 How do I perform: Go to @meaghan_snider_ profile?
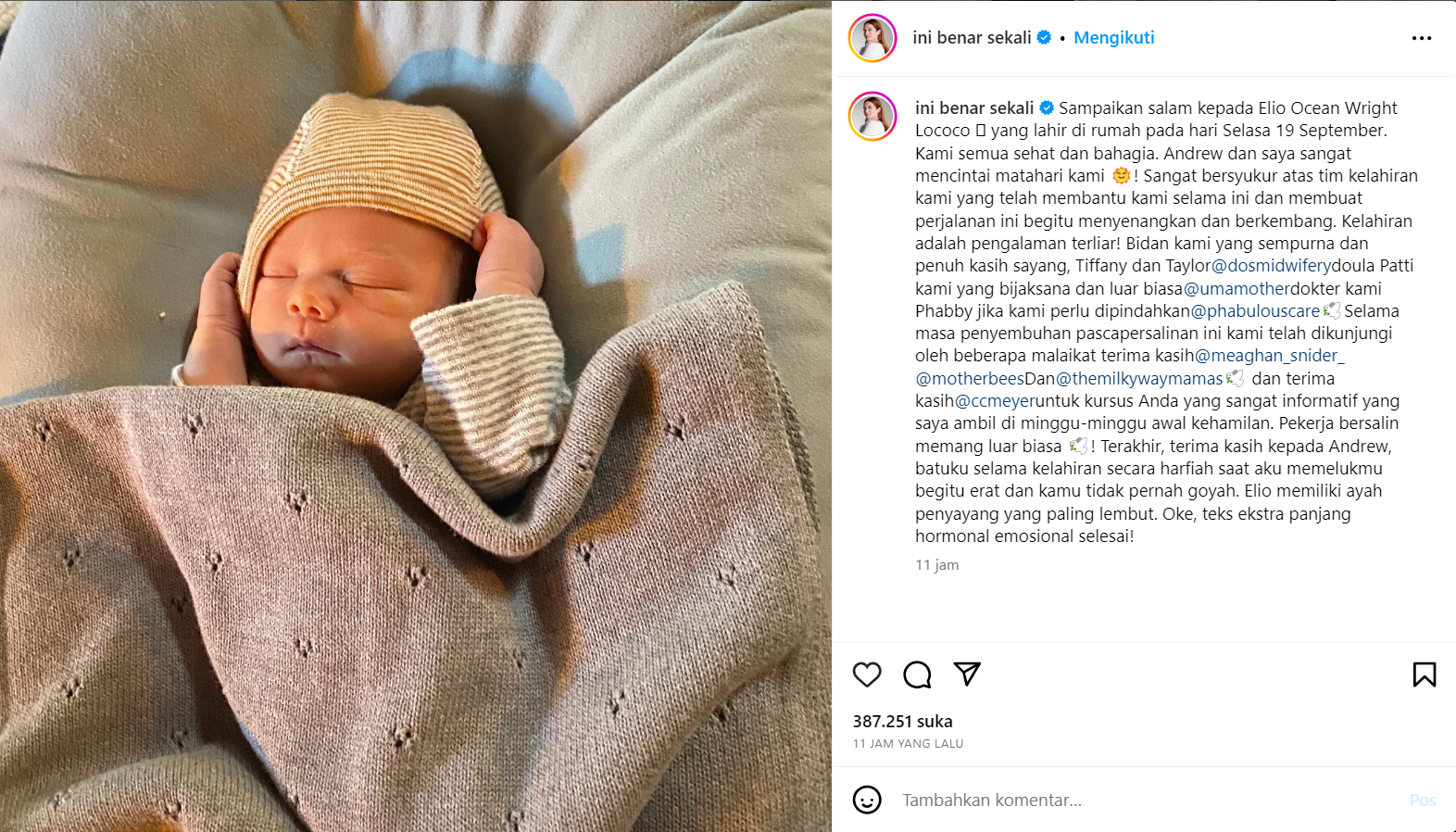pyautogui.click(x=1269, y=356)
